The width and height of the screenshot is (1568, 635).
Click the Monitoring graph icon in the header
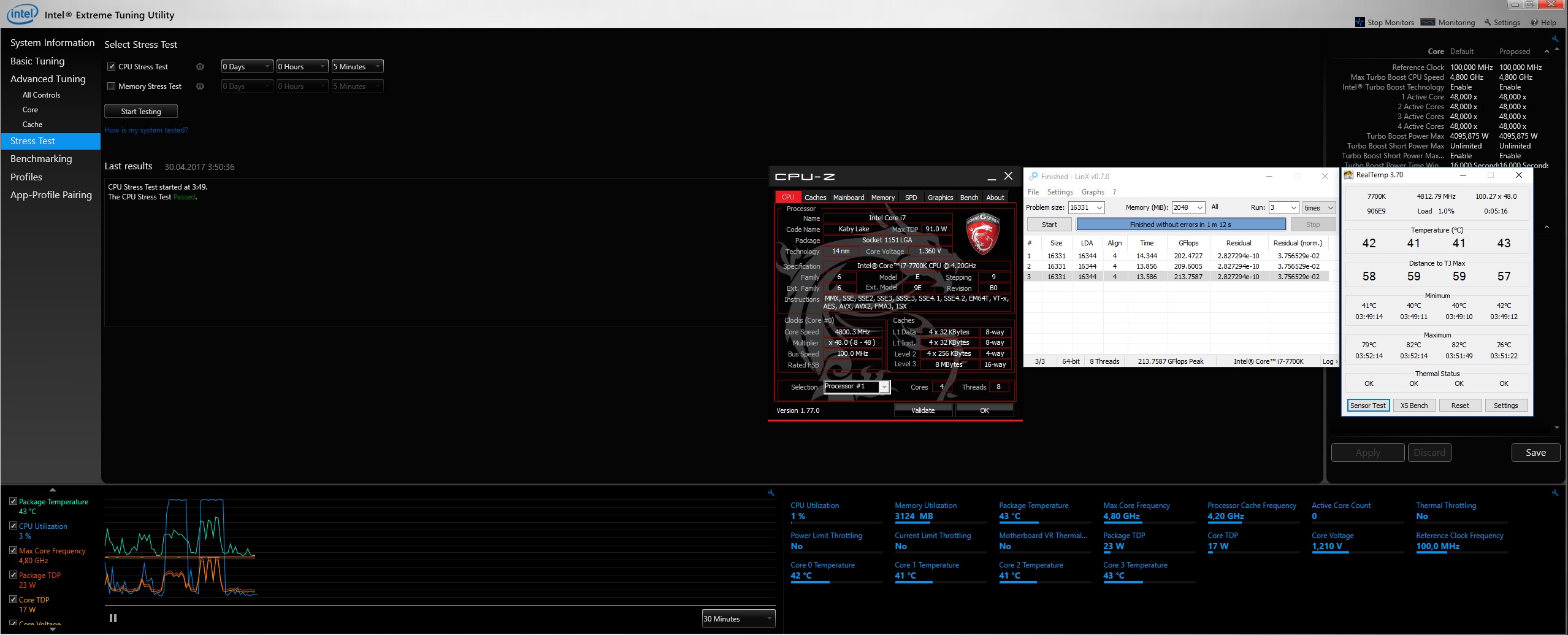coord(1428,22)
